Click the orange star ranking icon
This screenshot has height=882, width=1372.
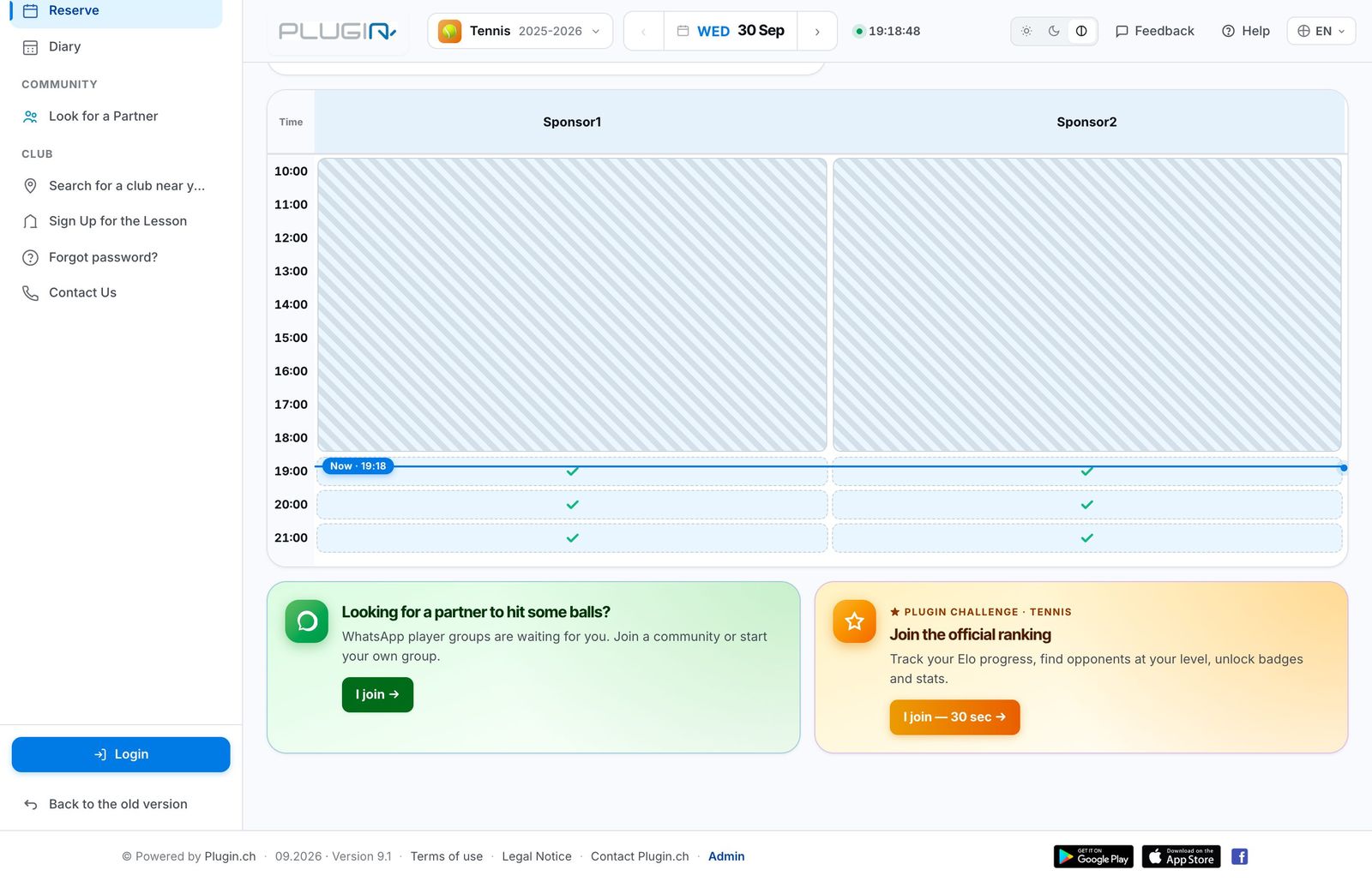(854, 621)
